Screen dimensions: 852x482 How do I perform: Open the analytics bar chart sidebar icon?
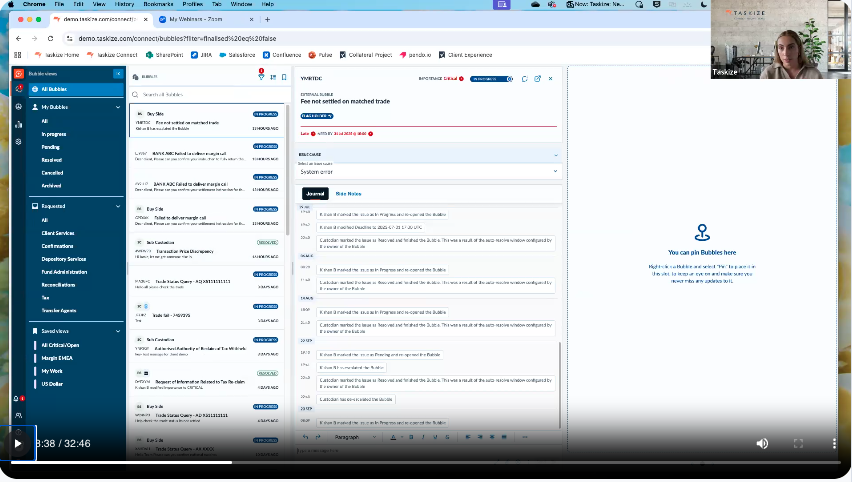[19, 124]
